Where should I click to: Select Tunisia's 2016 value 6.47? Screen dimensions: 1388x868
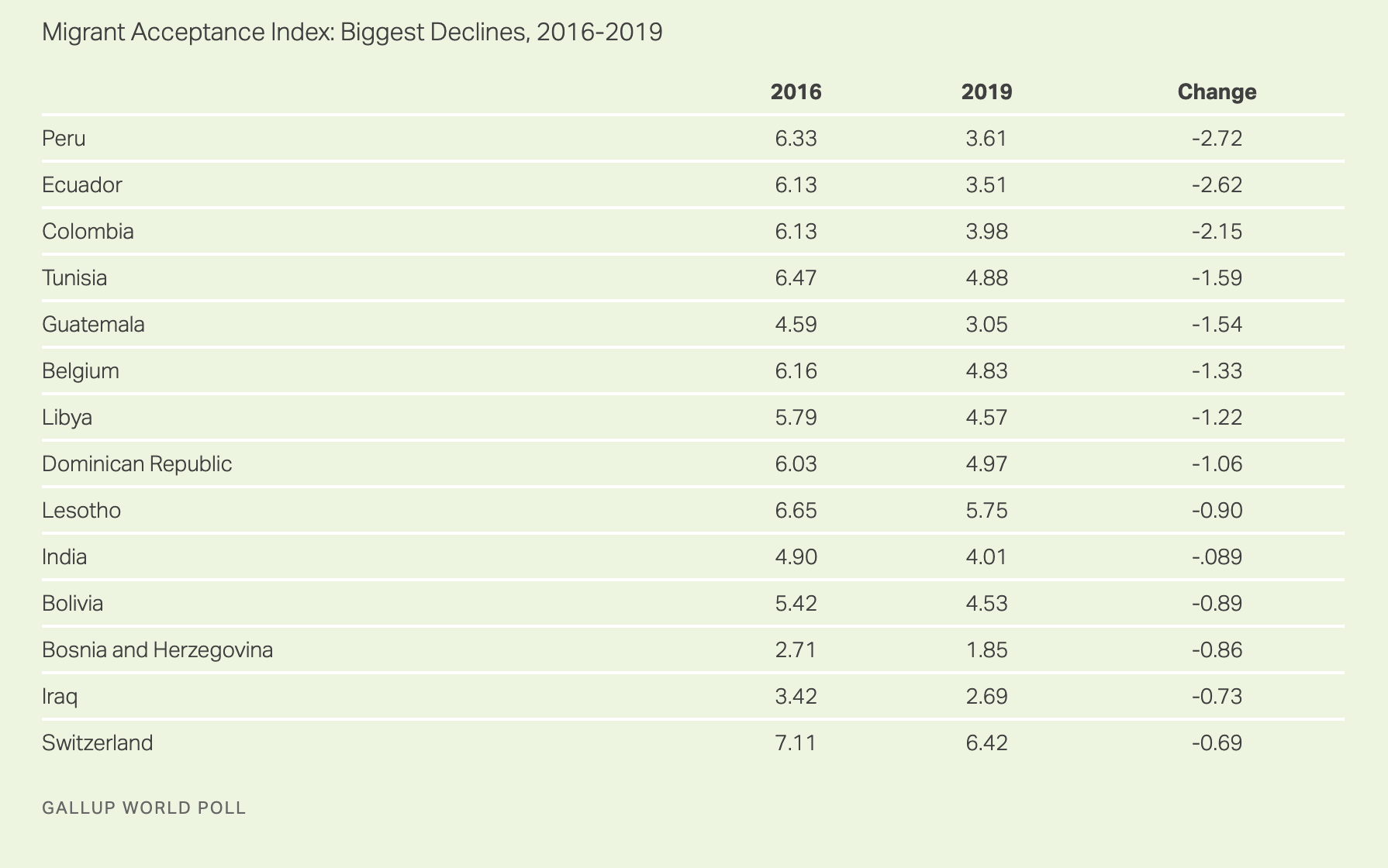coord(796,278)
